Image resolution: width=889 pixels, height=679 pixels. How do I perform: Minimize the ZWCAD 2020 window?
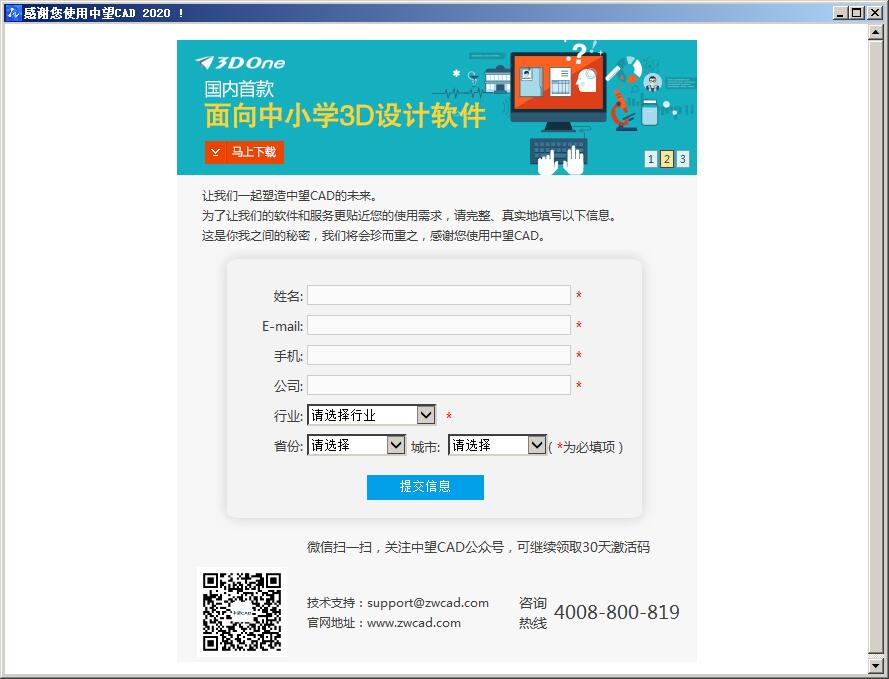[841, 12]
